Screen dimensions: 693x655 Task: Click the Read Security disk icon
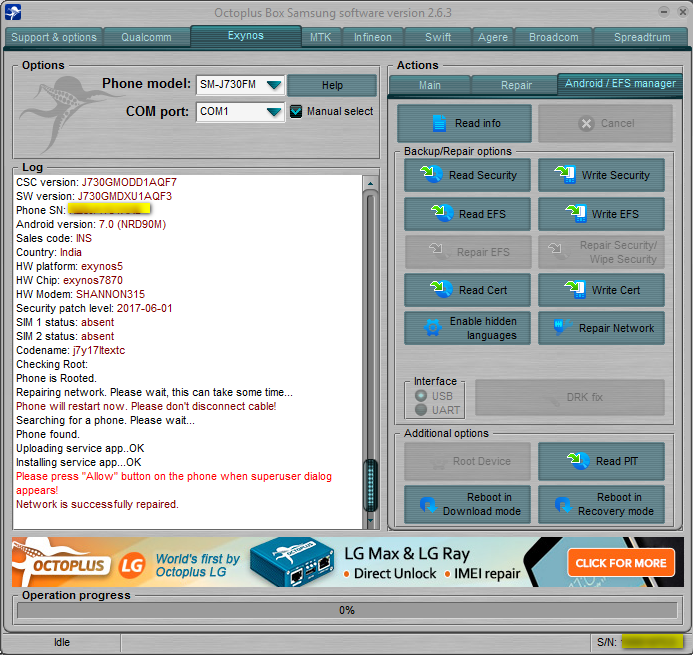pyautogui.click(x=431, y=174)
